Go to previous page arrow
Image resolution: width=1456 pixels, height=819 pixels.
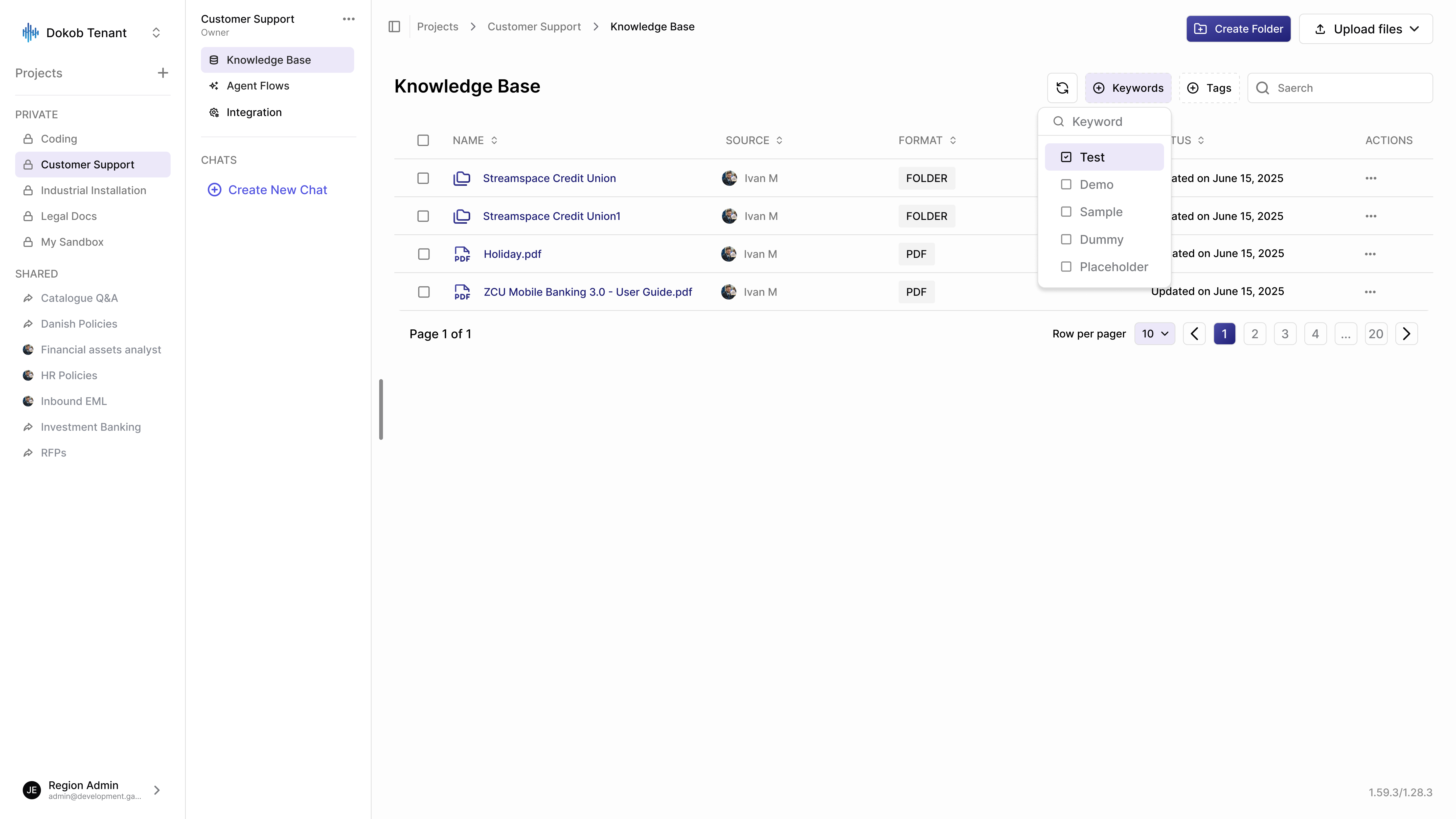click(x=1194, y=333)
